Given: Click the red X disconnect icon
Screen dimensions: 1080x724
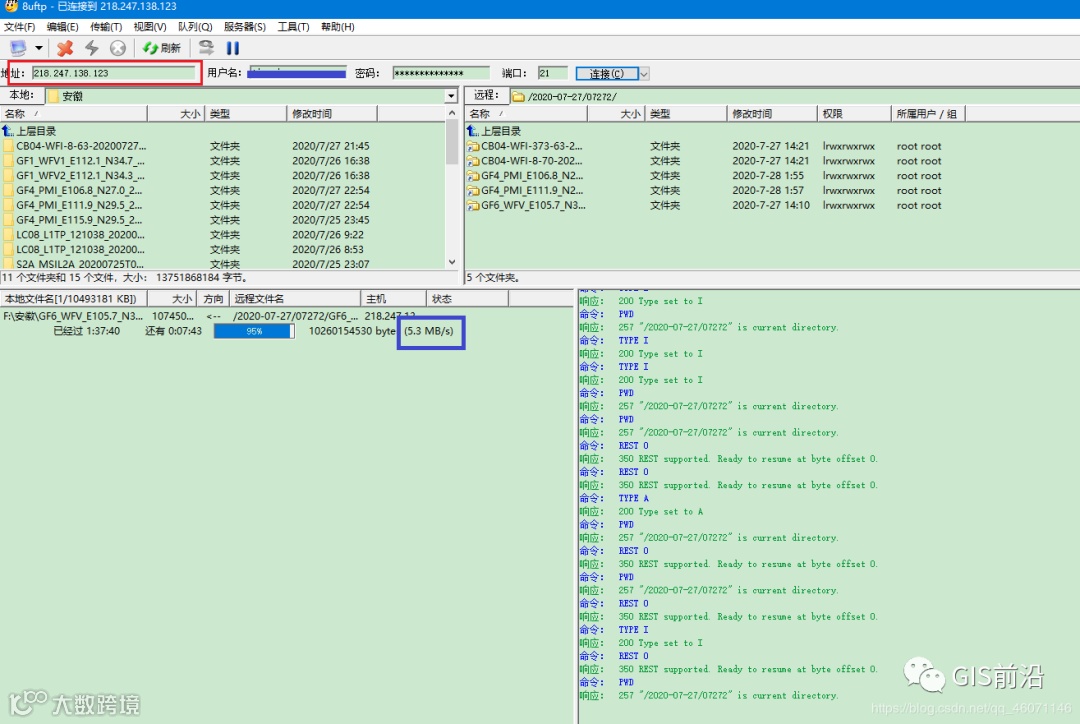Looking at the screenshot, I should [65, 48].
